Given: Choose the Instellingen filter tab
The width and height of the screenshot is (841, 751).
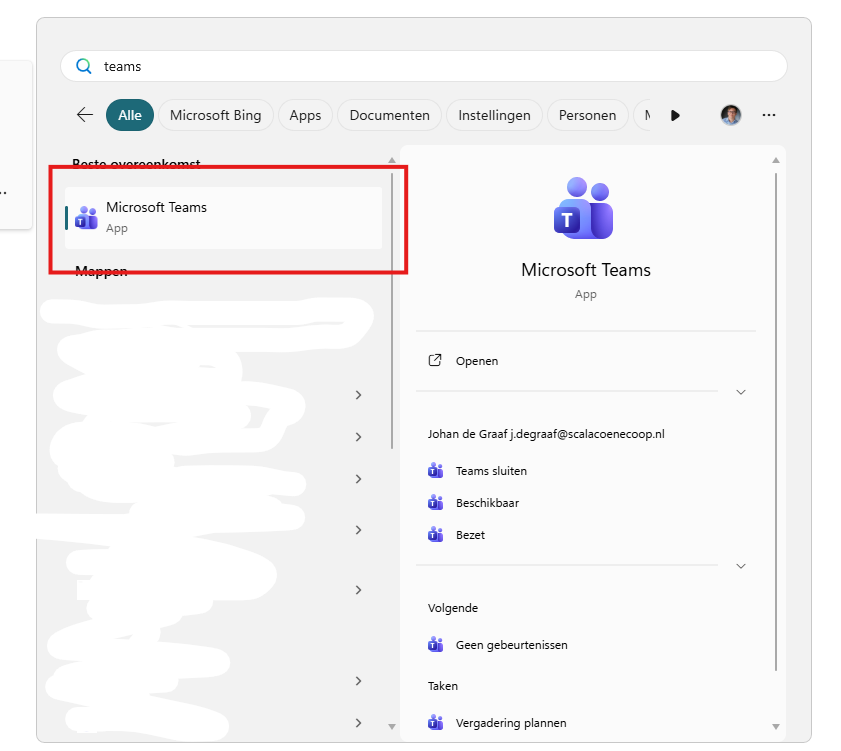Looking at the screenshot, I should tap(494, 115).
